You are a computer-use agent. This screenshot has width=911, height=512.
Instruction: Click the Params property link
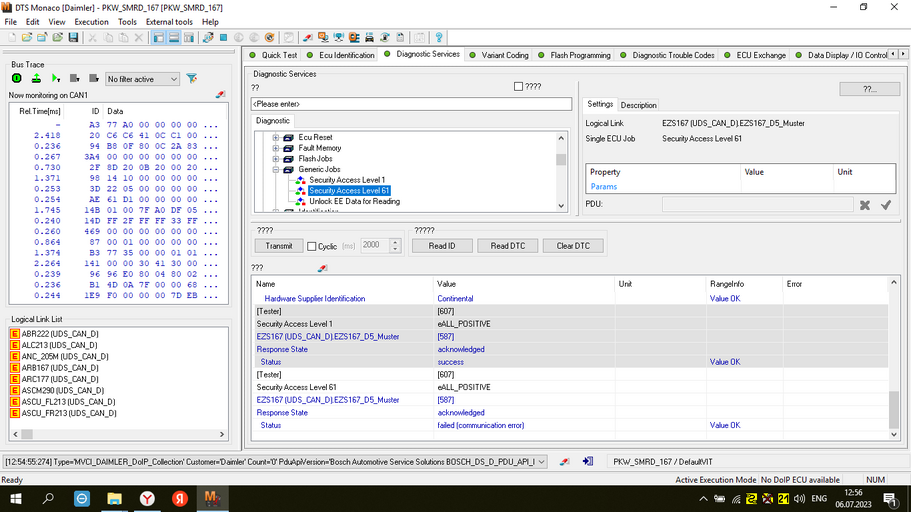pos(604,187)
